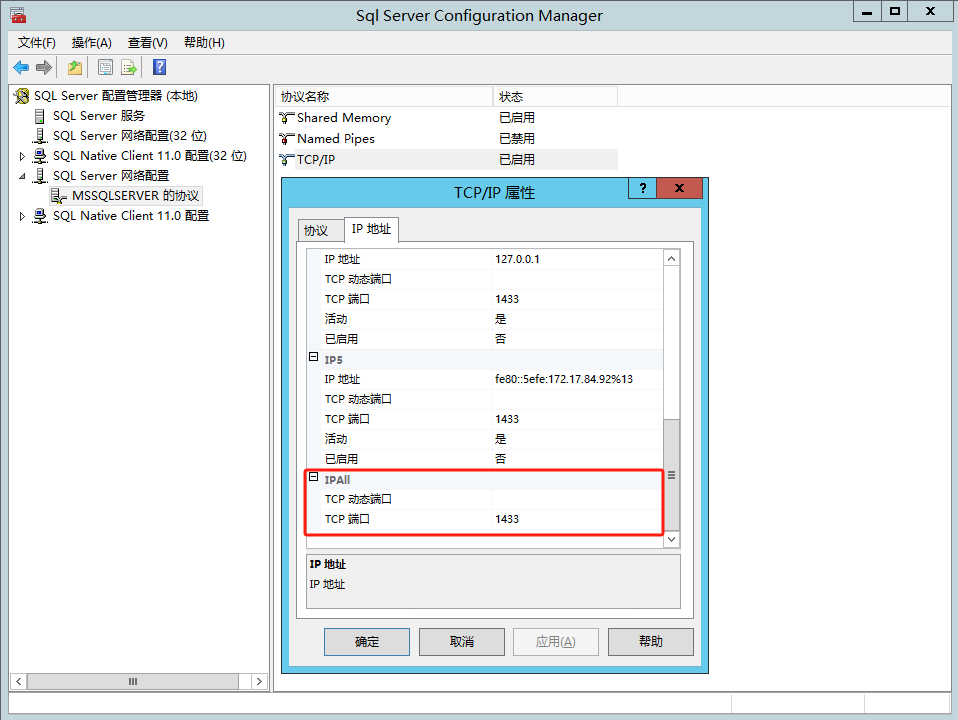Viewport: 958px width, 720px height.
Task: Open the 帮助(H) menu
Action: pyautogui.click(x=204, y=43)
